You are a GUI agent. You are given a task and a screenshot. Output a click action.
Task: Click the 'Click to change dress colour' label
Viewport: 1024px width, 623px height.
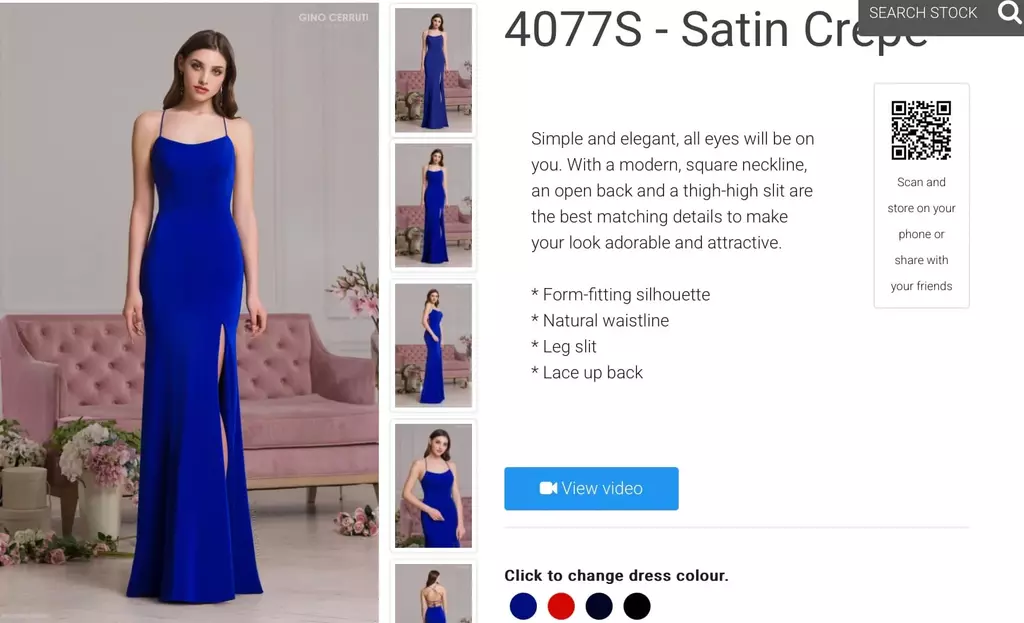(616, 575)
